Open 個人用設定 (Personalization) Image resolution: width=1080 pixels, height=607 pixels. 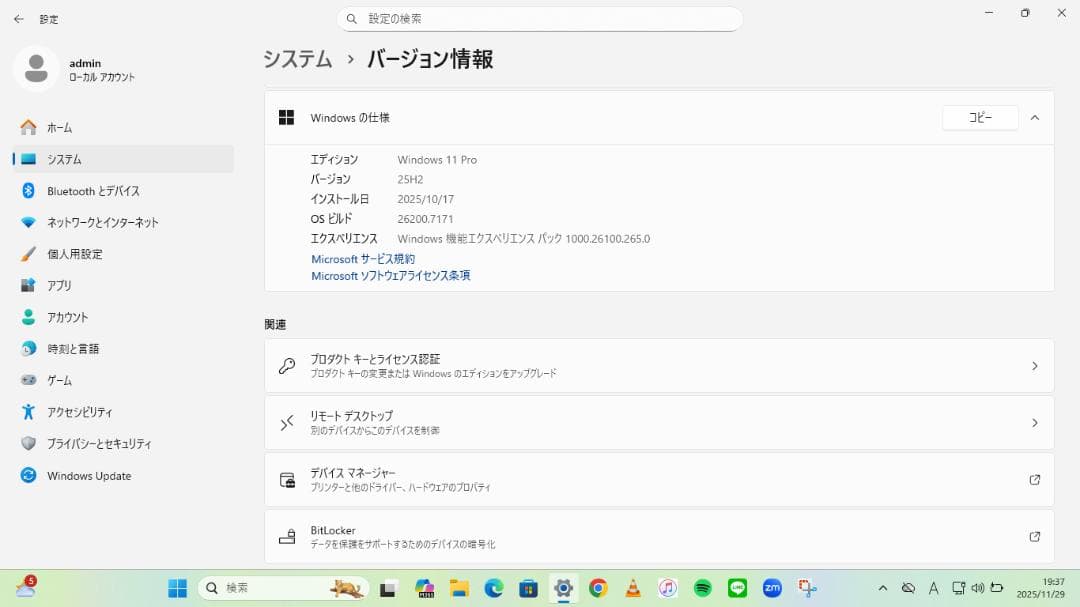[124, 254]
